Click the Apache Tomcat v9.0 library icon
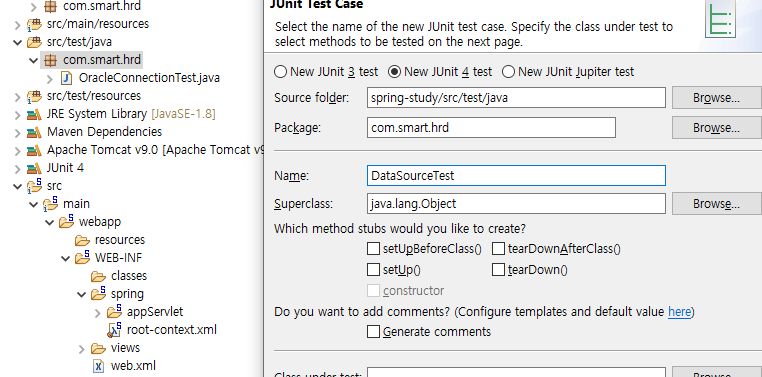762x377 pixels. coord(34,150)
